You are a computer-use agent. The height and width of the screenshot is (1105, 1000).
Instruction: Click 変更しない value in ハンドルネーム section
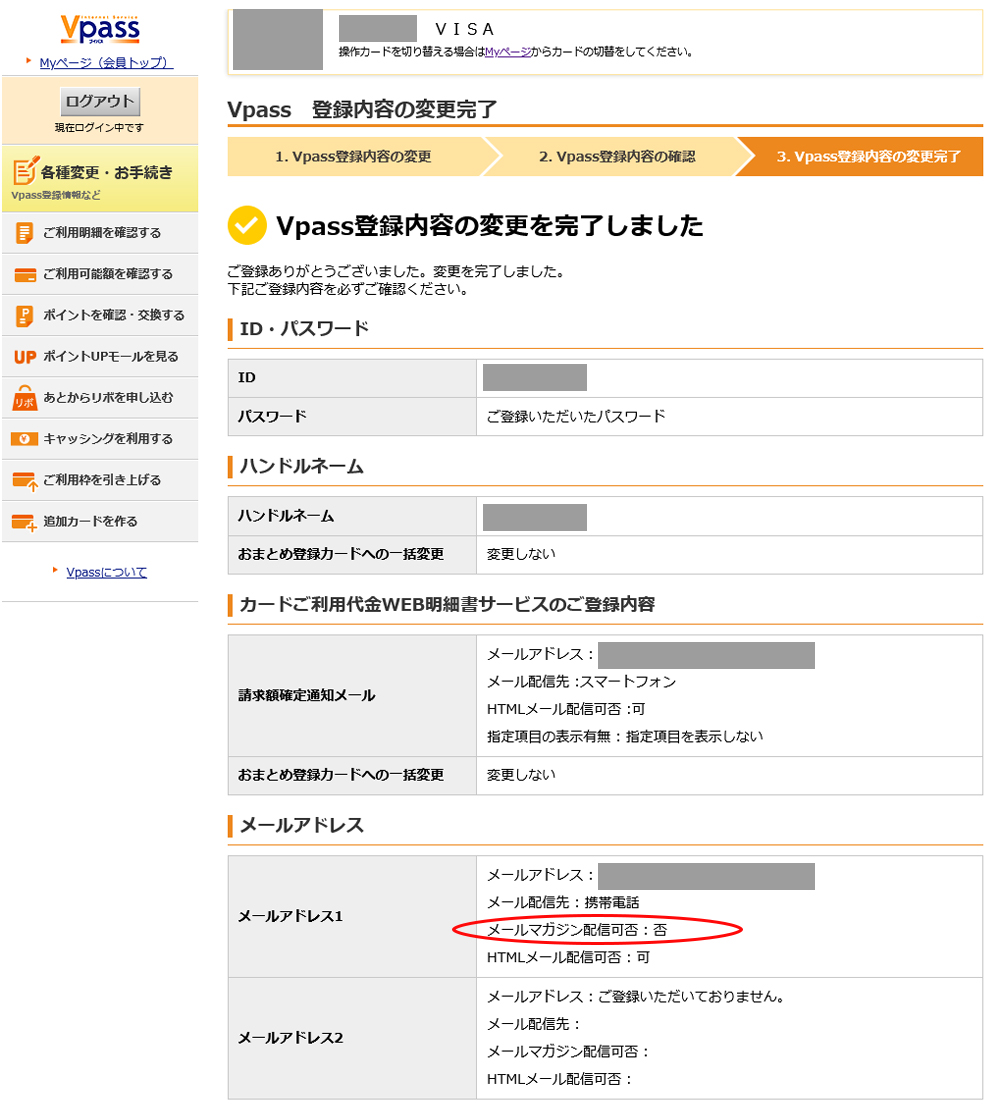pos(521,555)
